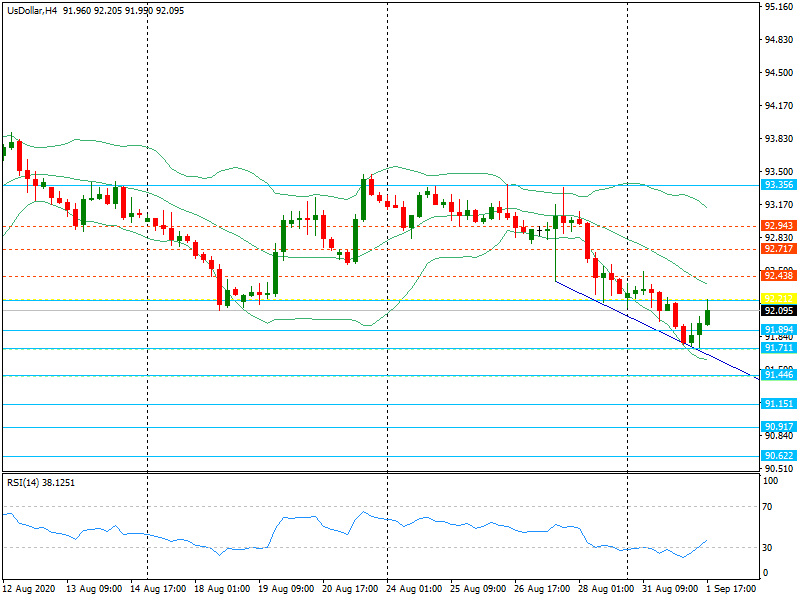Click the 90.622 blue price label

coord(778,456)
